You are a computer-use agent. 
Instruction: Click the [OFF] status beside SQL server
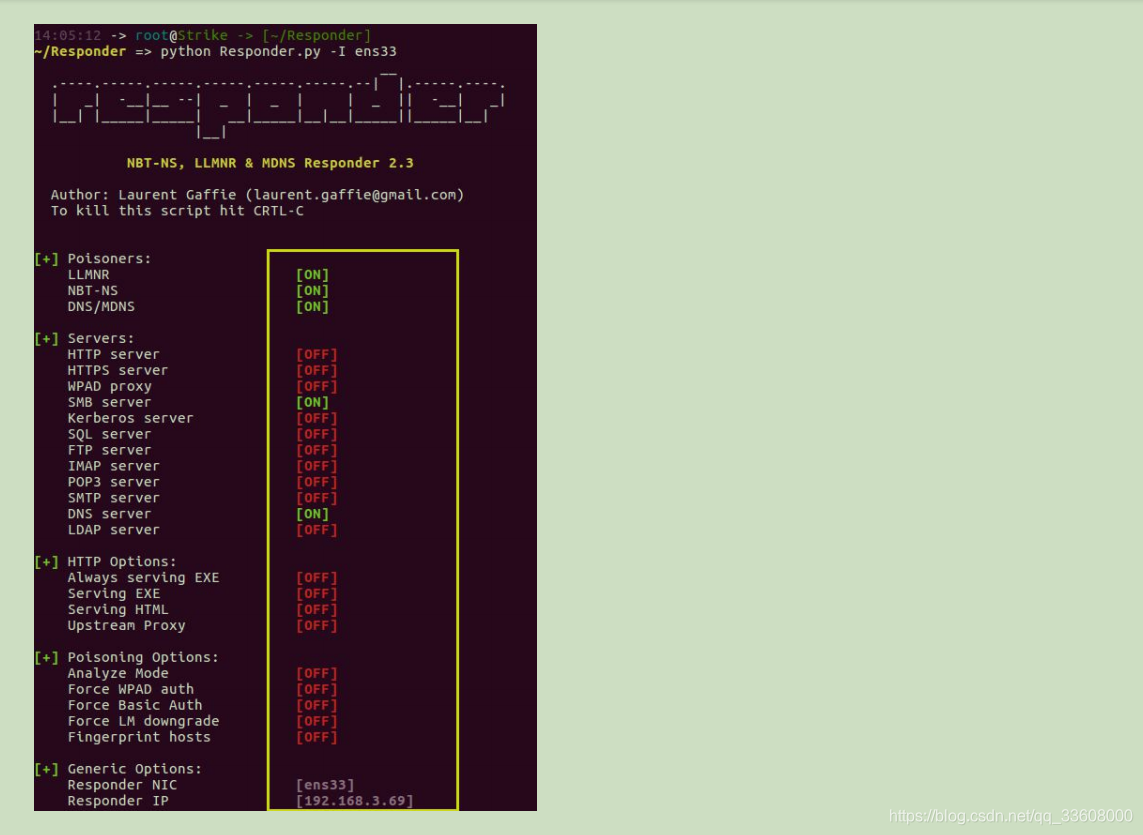pyautogui.click(x=316, y=435)
